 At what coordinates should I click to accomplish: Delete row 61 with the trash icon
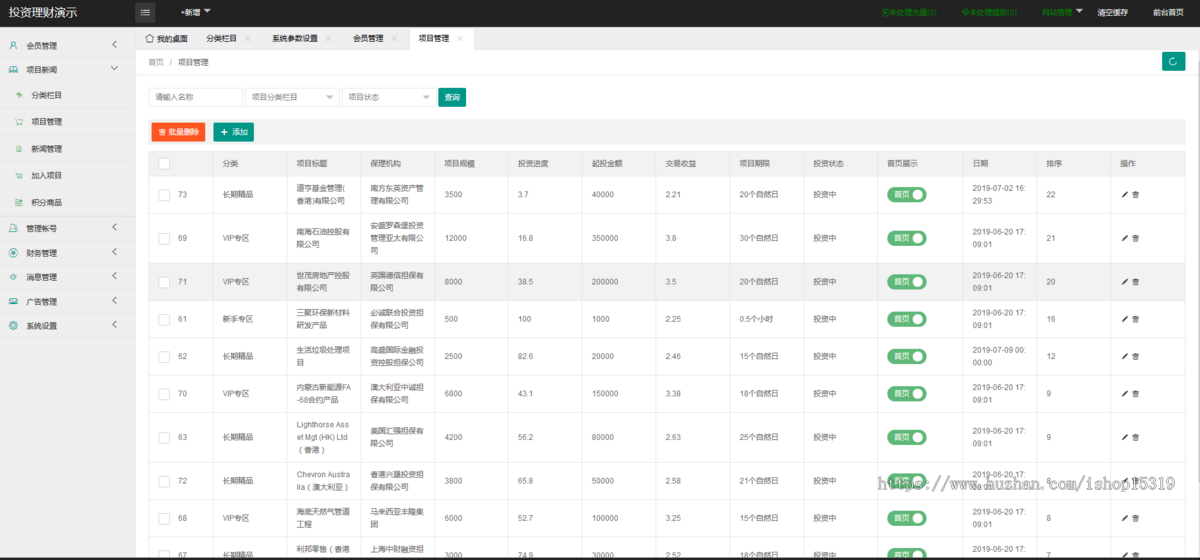pyautogui.click(x=1136, y=319)
